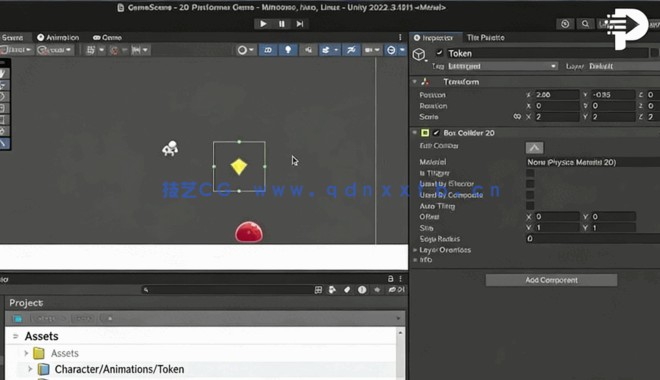660x380 pixels.
Task: Enable the Used By Composite checkbox
Action: 530,195
